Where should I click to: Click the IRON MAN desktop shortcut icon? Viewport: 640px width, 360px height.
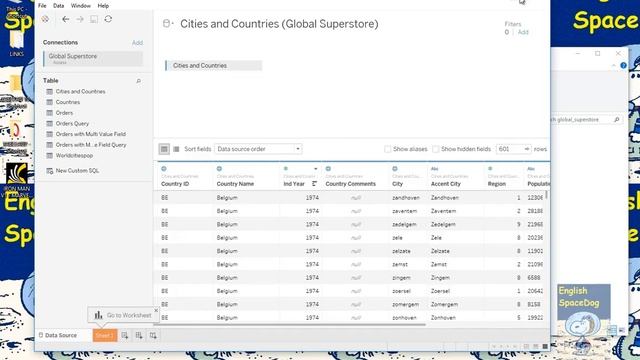[x=17, y=180]
